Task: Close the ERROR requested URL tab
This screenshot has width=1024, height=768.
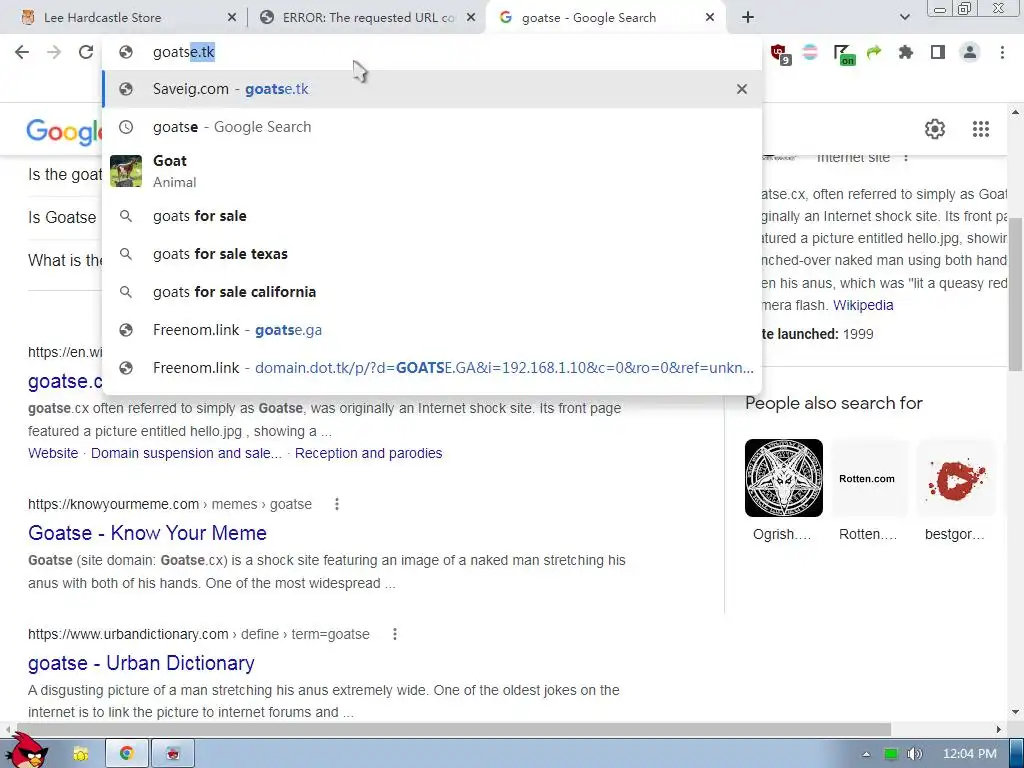Action: click(471, 18)
